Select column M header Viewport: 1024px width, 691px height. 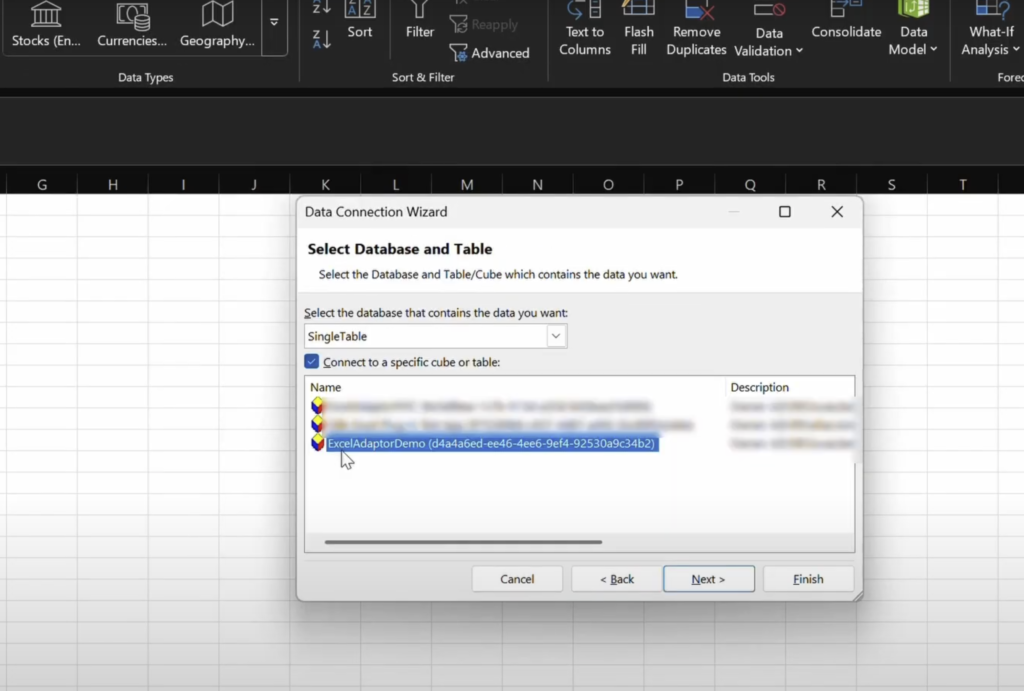467,185
